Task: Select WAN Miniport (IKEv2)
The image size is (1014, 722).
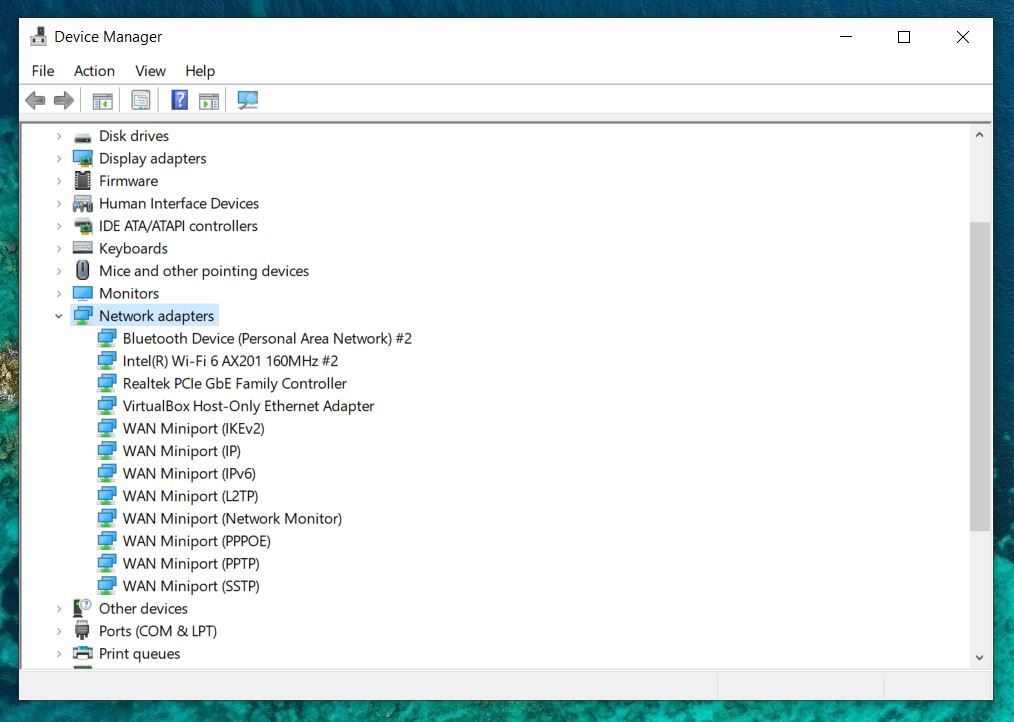Action: (x=193, y=428)
